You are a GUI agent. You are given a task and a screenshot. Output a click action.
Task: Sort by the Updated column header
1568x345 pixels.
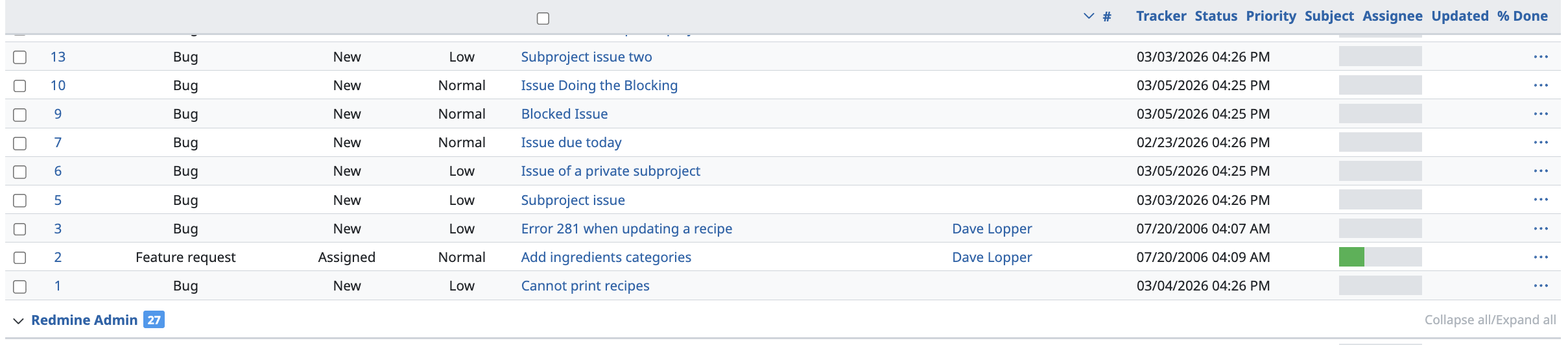click(1460, 16)
